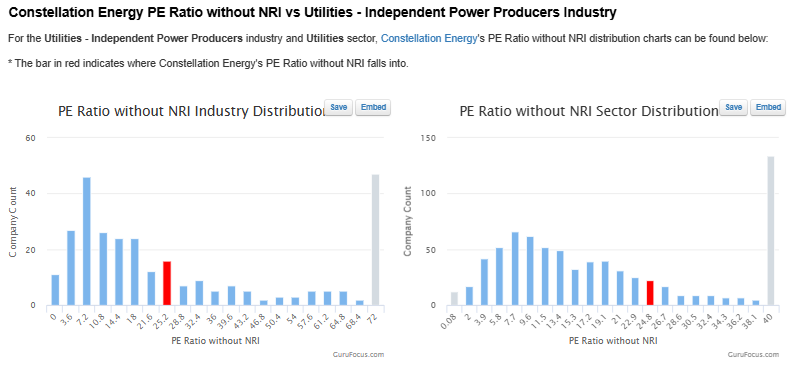Click the Sector chart bar at 9.6

point(529,271)
